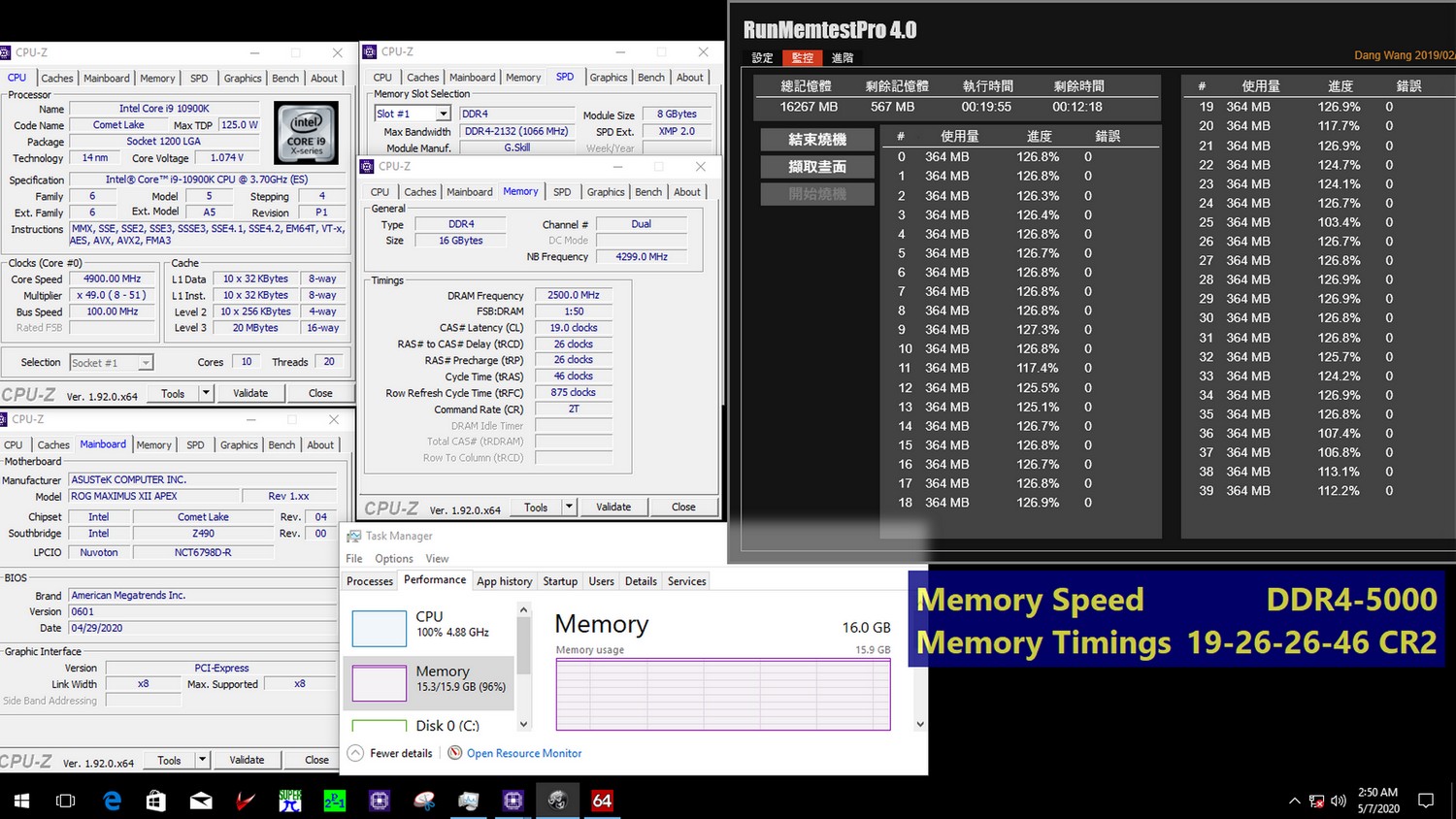This screenshot has height=819, width=1456.
Task: Select Disk 0 (C:) in the Performance list
Action: 428,725
